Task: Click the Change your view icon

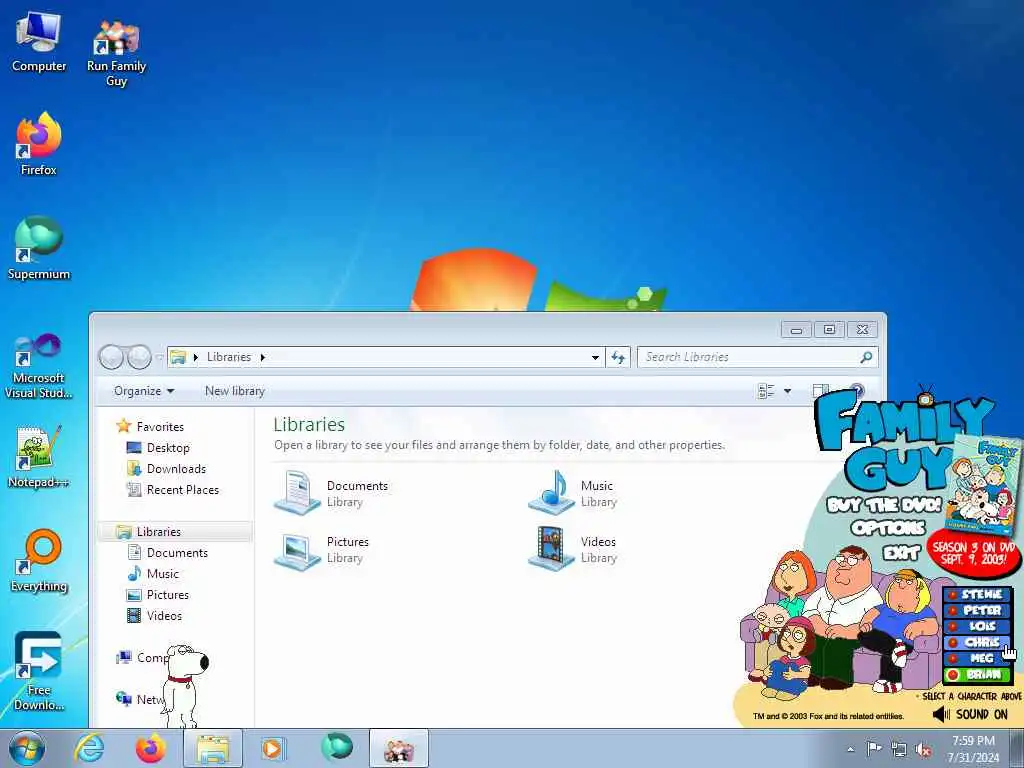Action: [766, 391]
